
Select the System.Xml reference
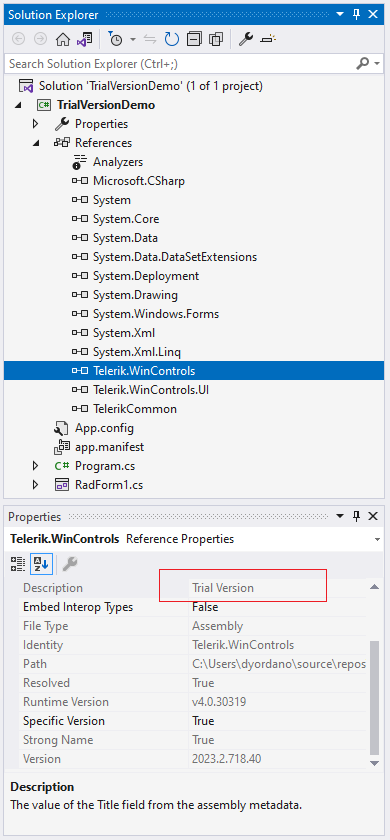124,333
